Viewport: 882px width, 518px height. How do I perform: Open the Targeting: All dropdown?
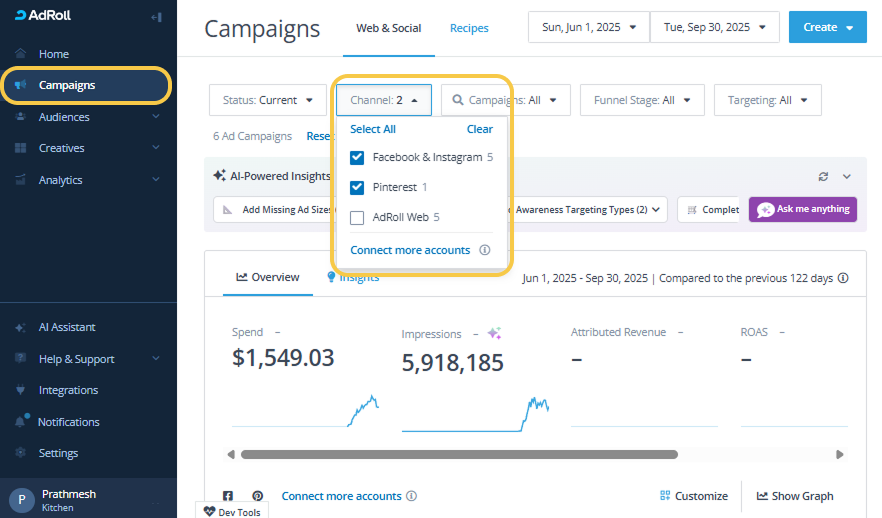click(x=767, y=100)
